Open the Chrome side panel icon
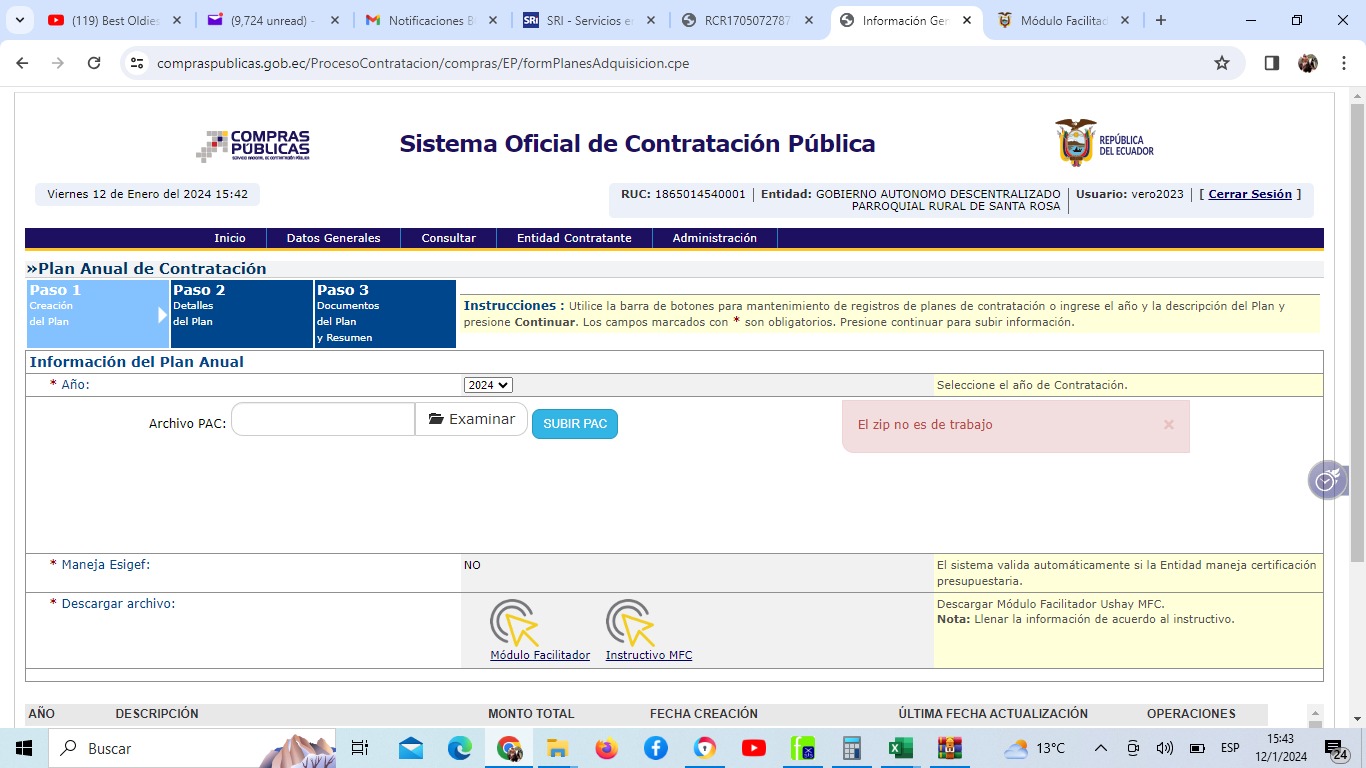The width and height of the screenshot is (1366, 768). (x=1271, y=63)
